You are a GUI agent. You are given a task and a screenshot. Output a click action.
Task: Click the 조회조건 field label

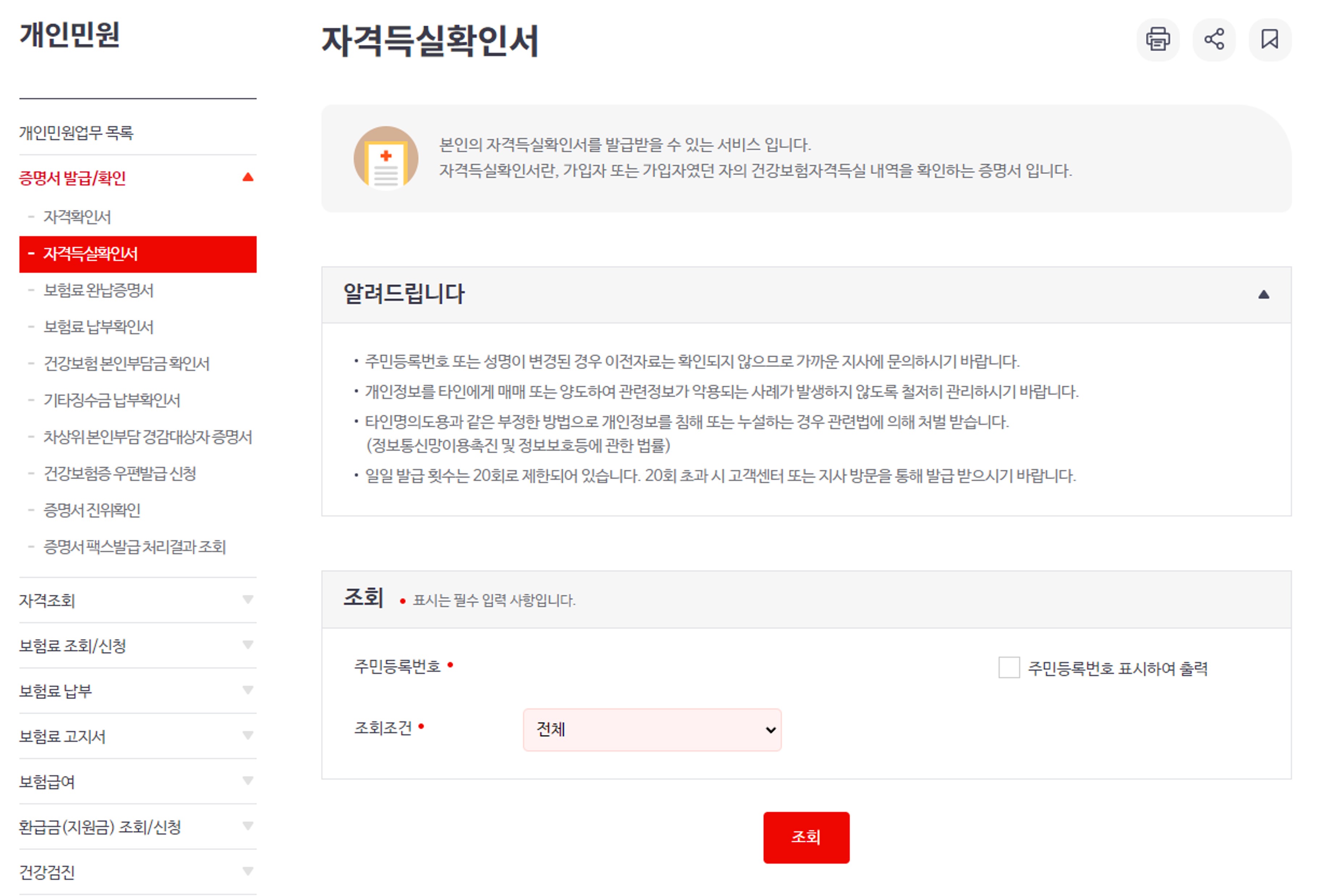tap(383, 728)
